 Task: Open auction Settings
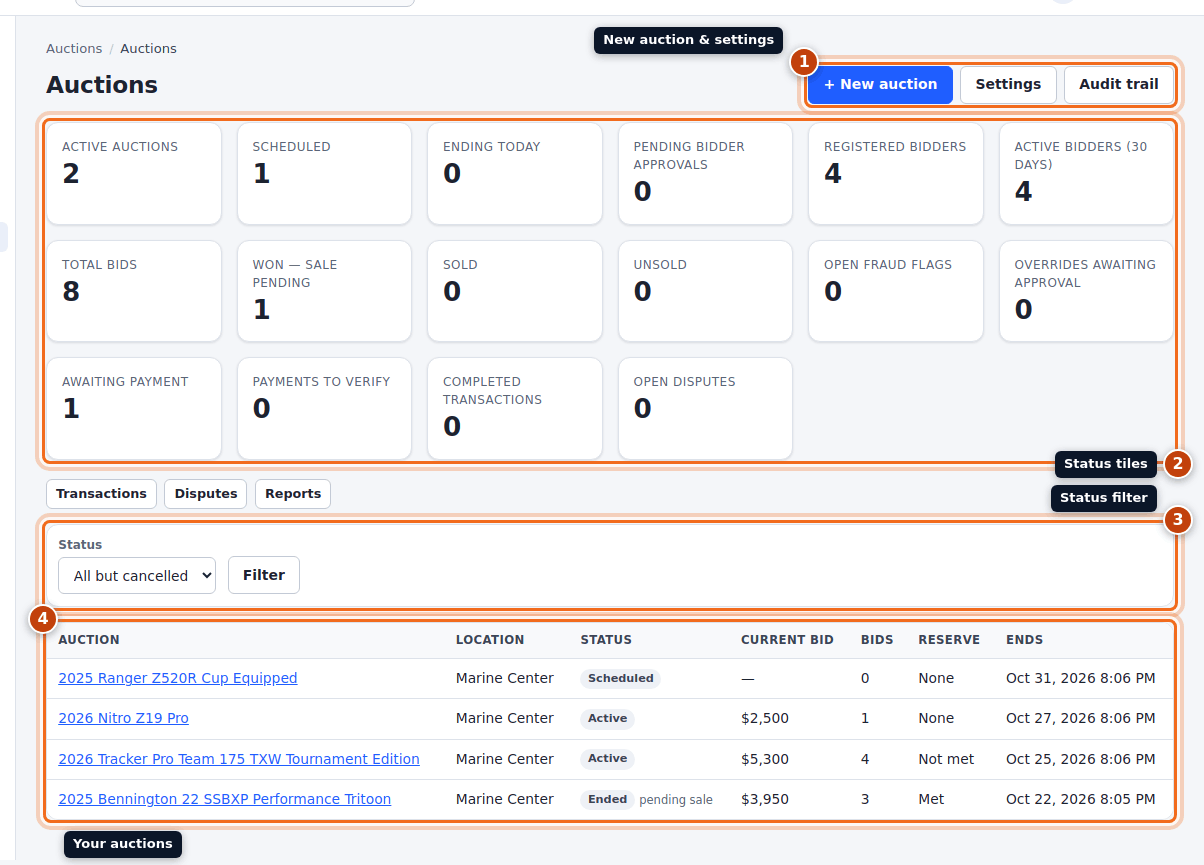1008,85
